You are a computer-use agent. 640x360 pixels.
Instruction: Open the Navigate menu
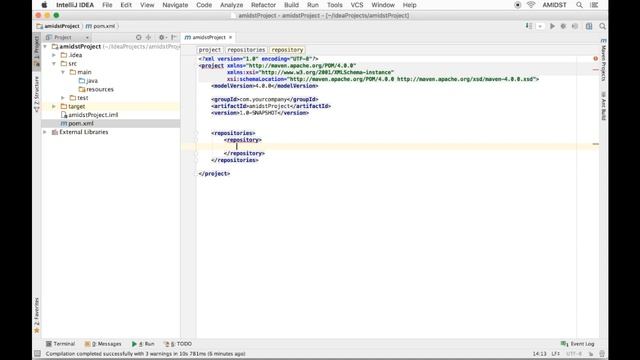tap(175, 5)
